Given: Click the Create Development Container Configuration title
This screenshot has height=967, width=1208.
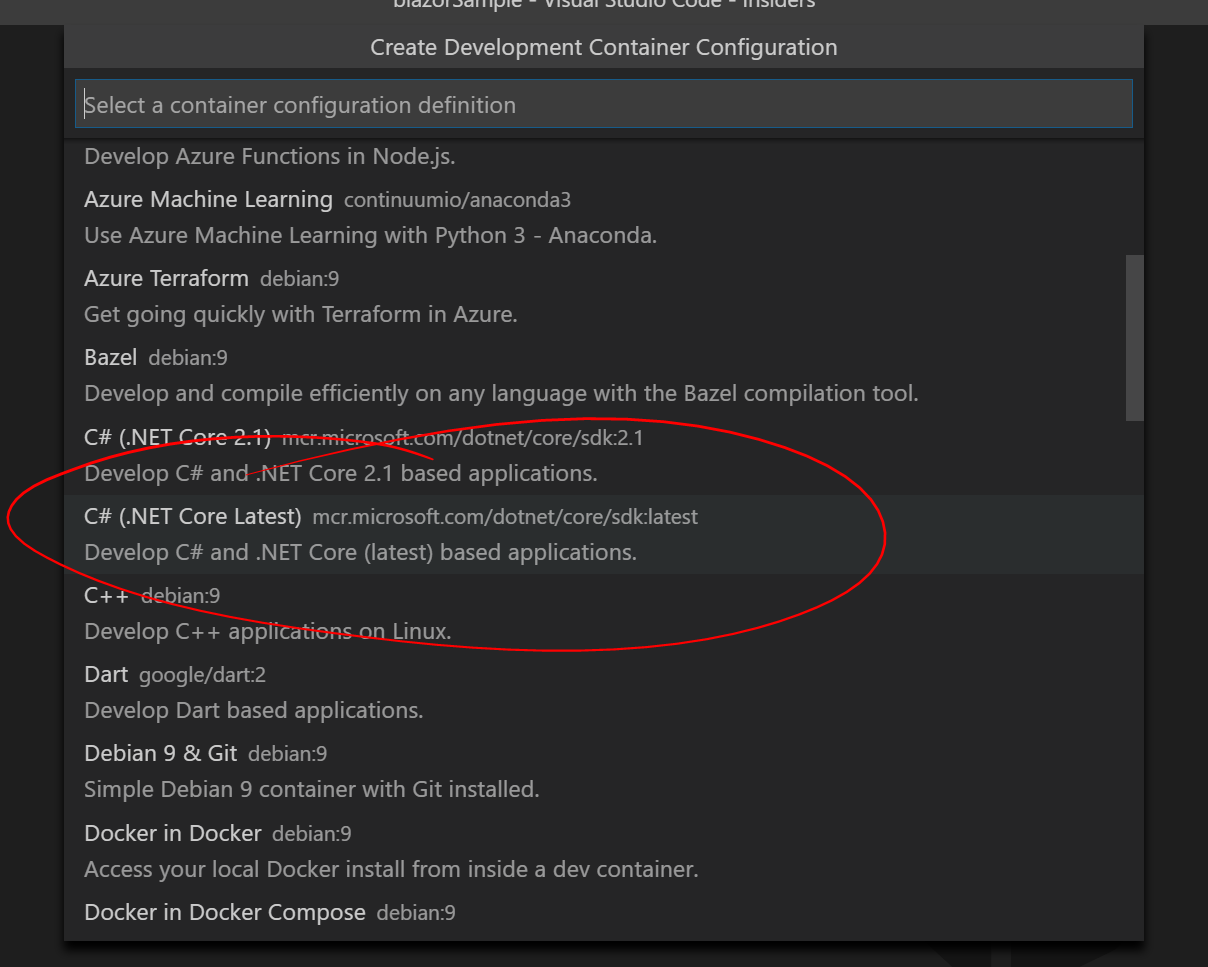Looking at the screenshot, I should tap(603, 47).
